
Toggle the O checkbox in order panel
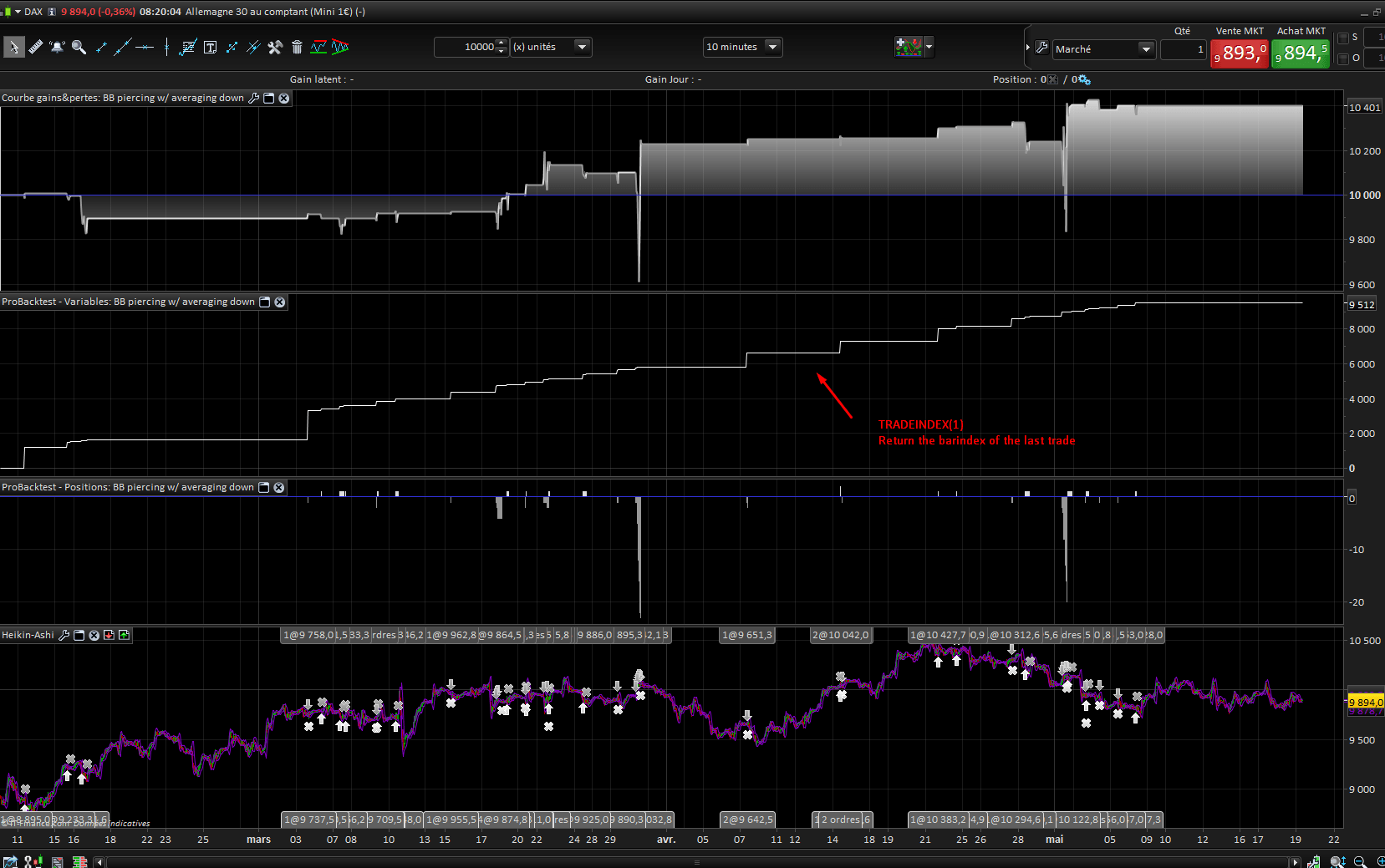[x=1342, y=58]
